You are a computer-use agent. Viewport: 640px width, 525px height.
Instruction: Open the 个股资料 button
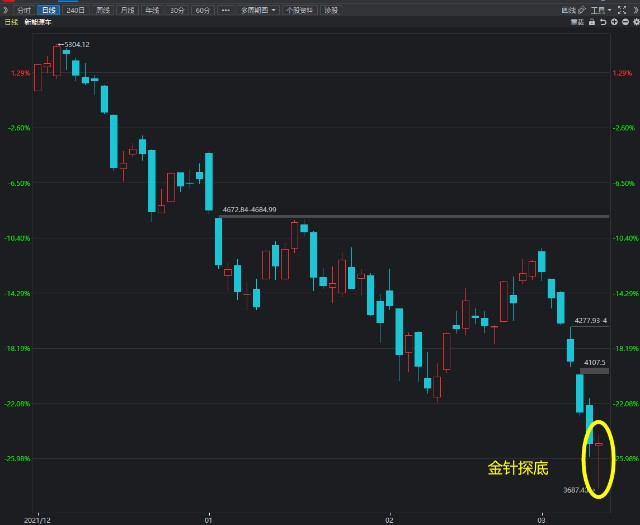coord(298,10)
